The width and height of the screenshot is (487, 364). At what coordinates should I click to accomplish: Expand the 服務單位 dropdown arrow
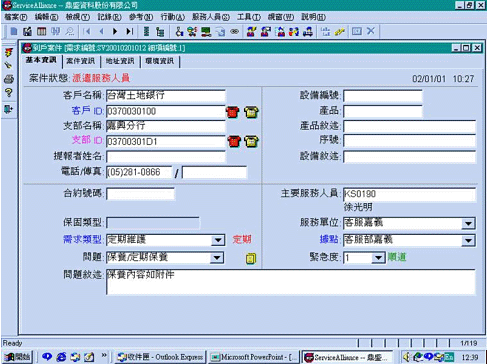468,223
